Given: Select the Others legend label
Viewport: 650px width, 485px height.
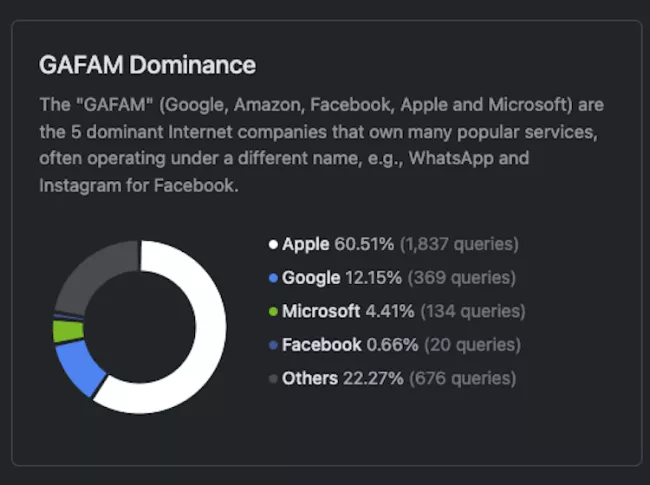Looking at the screenshot, I should pyautogui.click(x=309, y=379).
